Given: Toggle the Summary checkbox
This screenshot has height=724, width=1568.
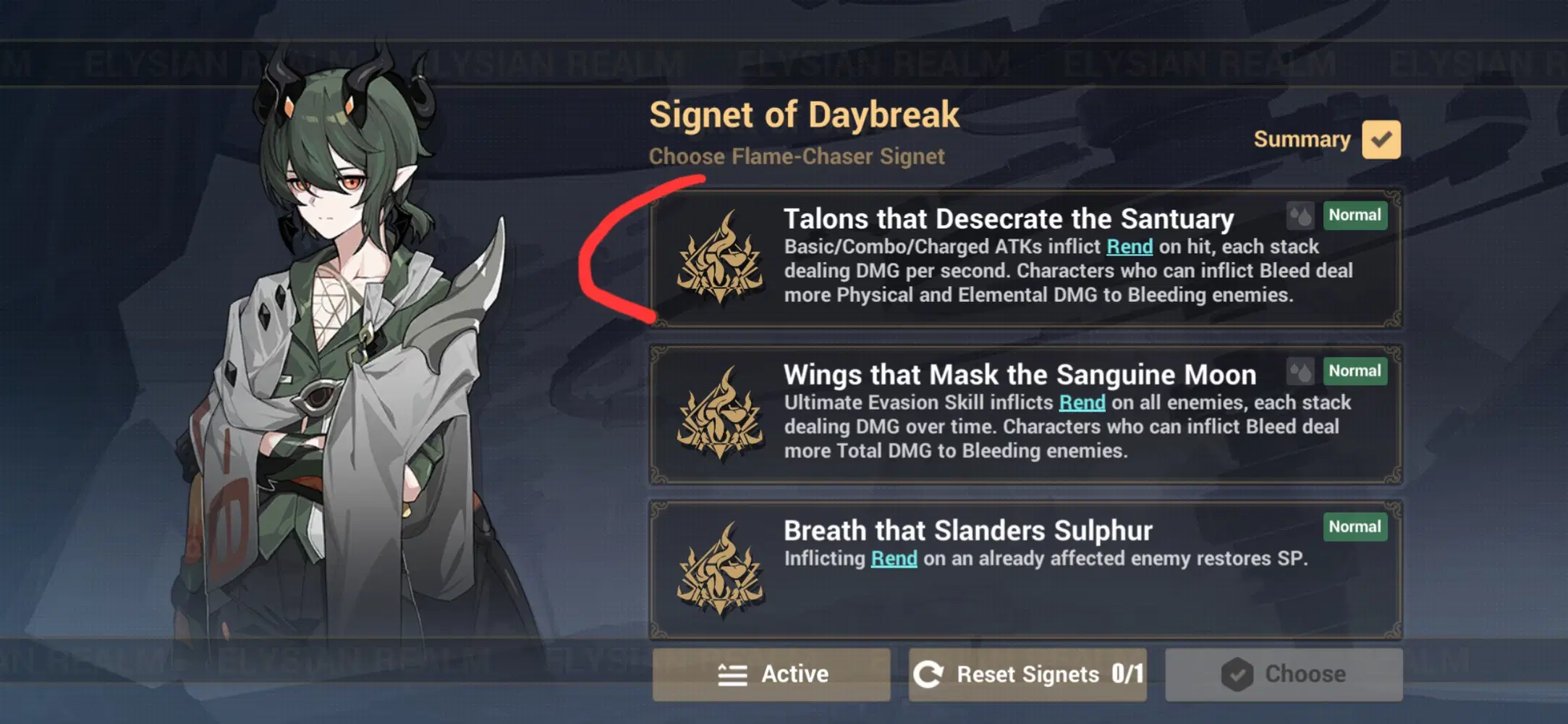Looking at the screenshot, I should tap(1381, 139).
